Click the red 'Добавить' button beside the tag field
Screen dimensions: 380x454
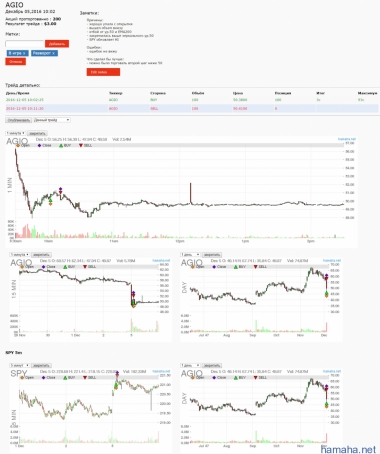57,44
